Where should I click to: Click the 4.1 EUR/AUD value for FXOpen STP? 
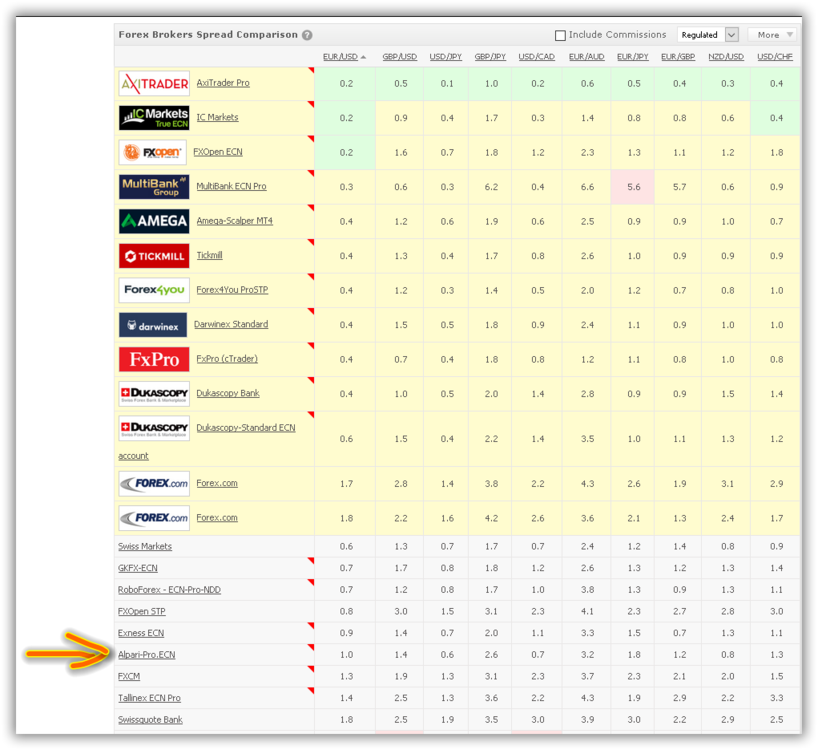(587, 611)
